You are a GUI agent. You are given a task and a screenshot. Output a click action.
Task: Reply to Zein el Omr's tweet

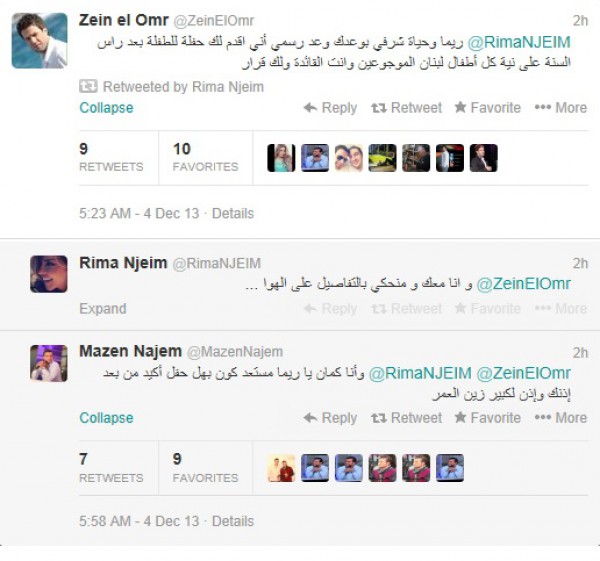point(330,108)
